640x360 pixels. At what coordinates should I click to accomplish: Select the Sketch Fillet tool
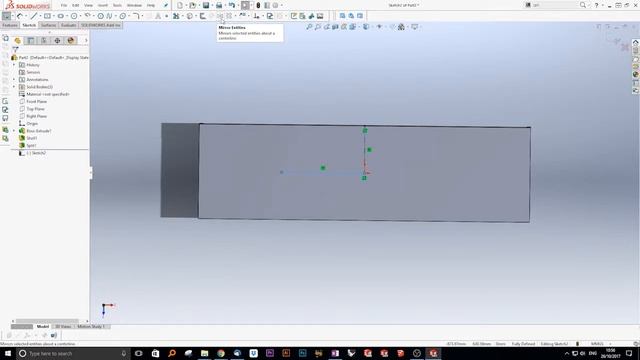point(136,16)
